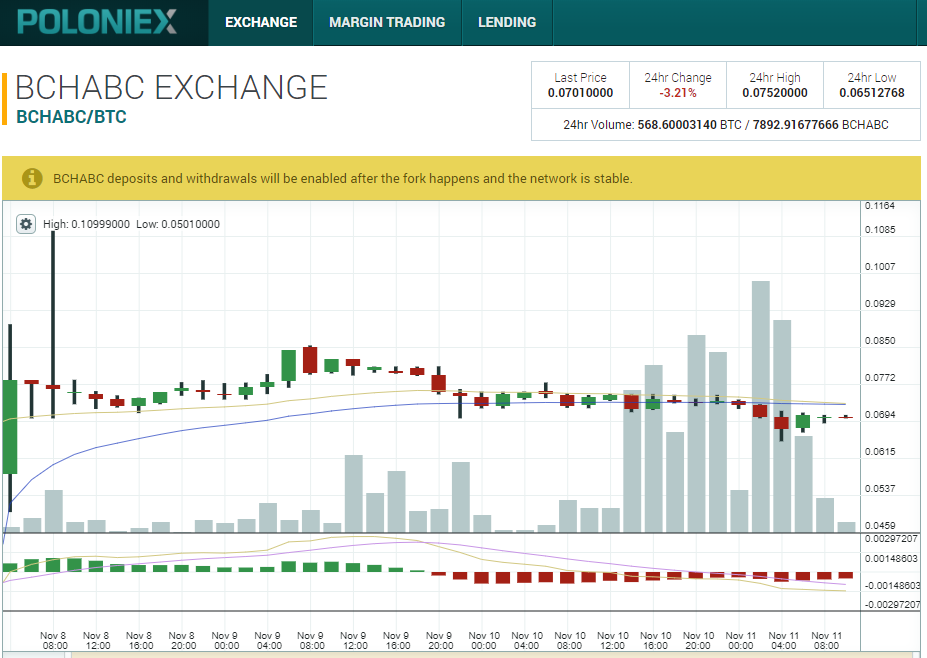Screen dimensions: 927x658
Task: Click the 24hr Low value box
Action: [871, 86]
